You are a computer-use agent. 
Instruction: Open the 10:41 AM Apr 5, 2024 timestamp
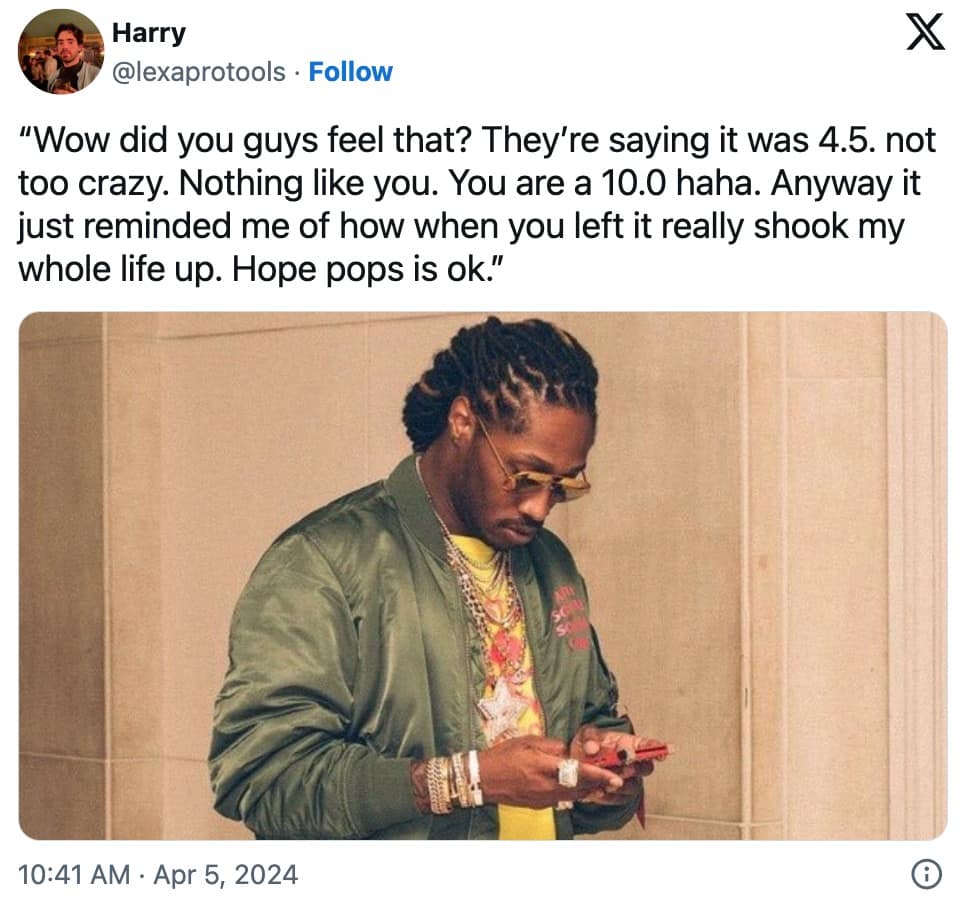(158, 875)
